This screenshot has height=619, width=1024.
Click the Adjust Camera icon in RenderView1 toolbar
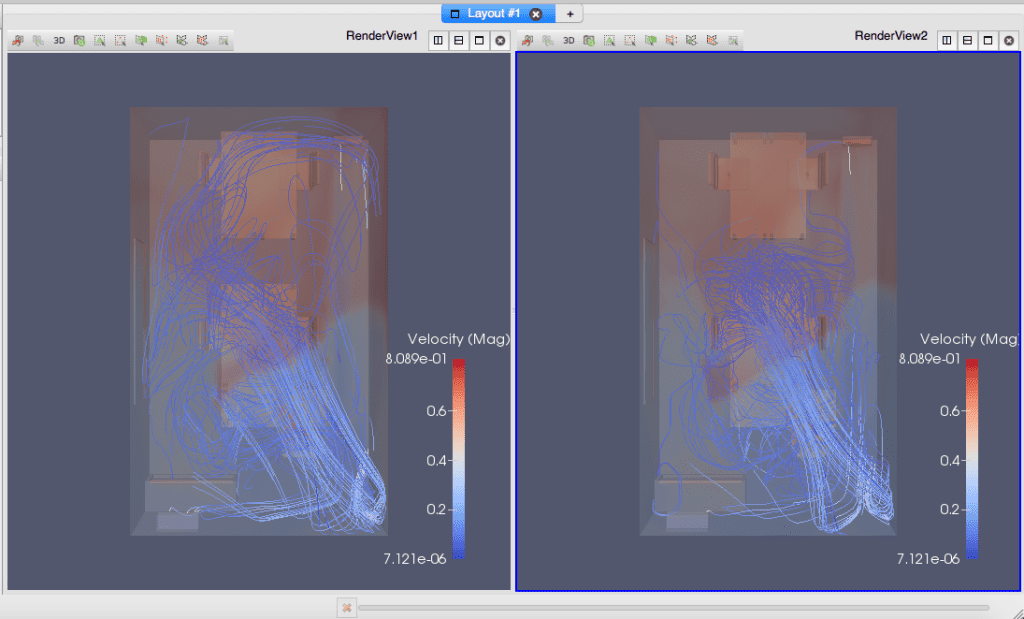16,40
